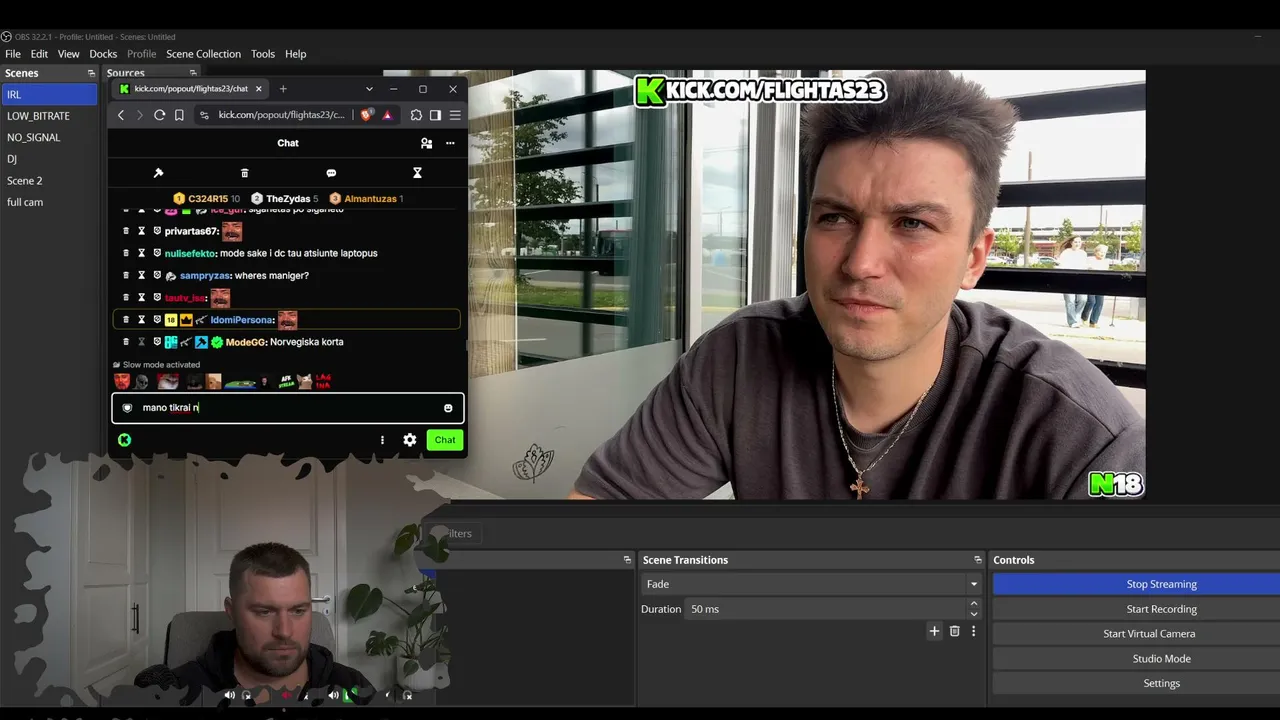Image resolution: width=1280 pixels, height=720 pixels.
Task: Float the Scenes dock panel
Action: pos(91,73)
